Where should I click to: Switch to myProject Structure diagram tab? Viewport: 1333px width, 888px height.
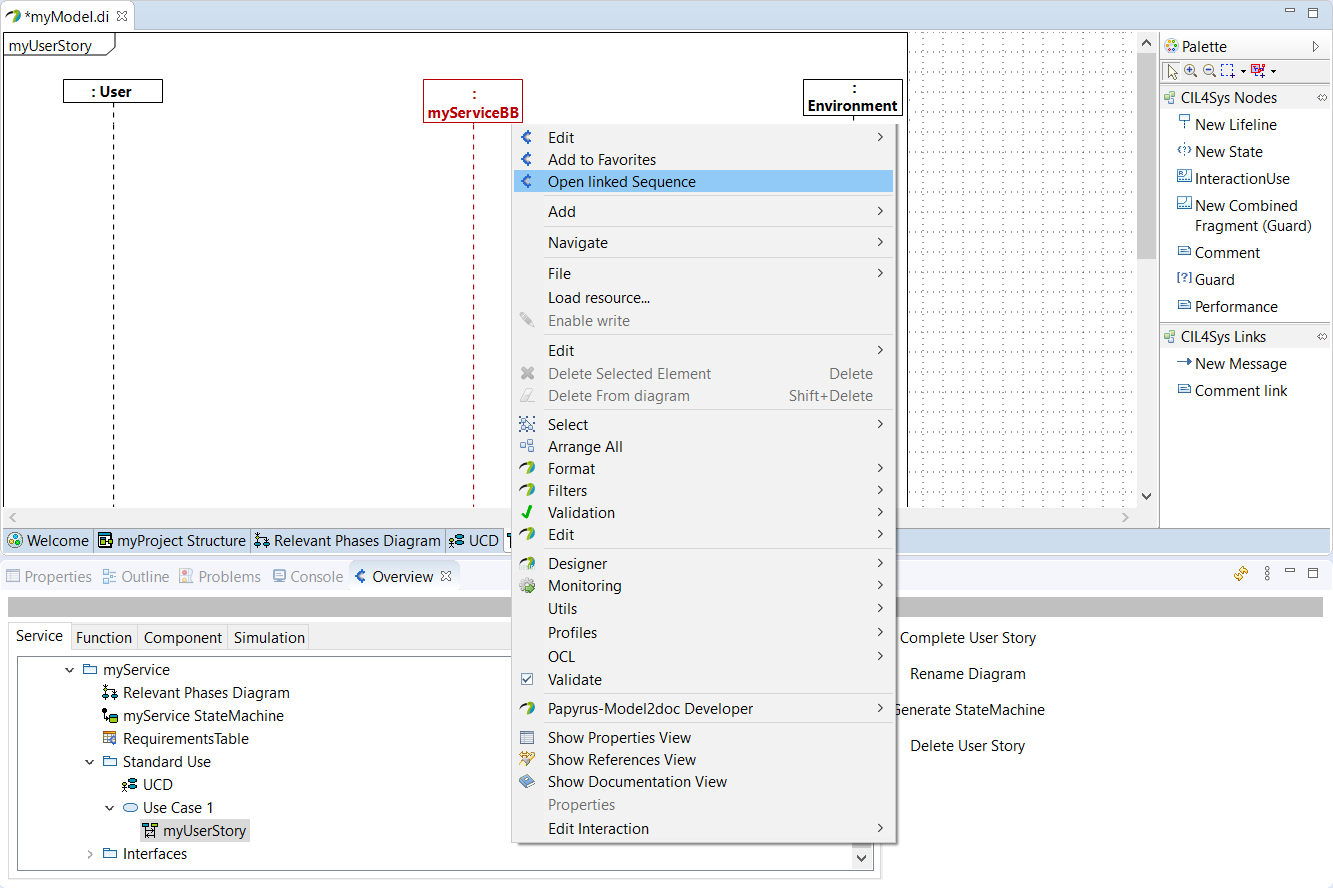point(172,541)
